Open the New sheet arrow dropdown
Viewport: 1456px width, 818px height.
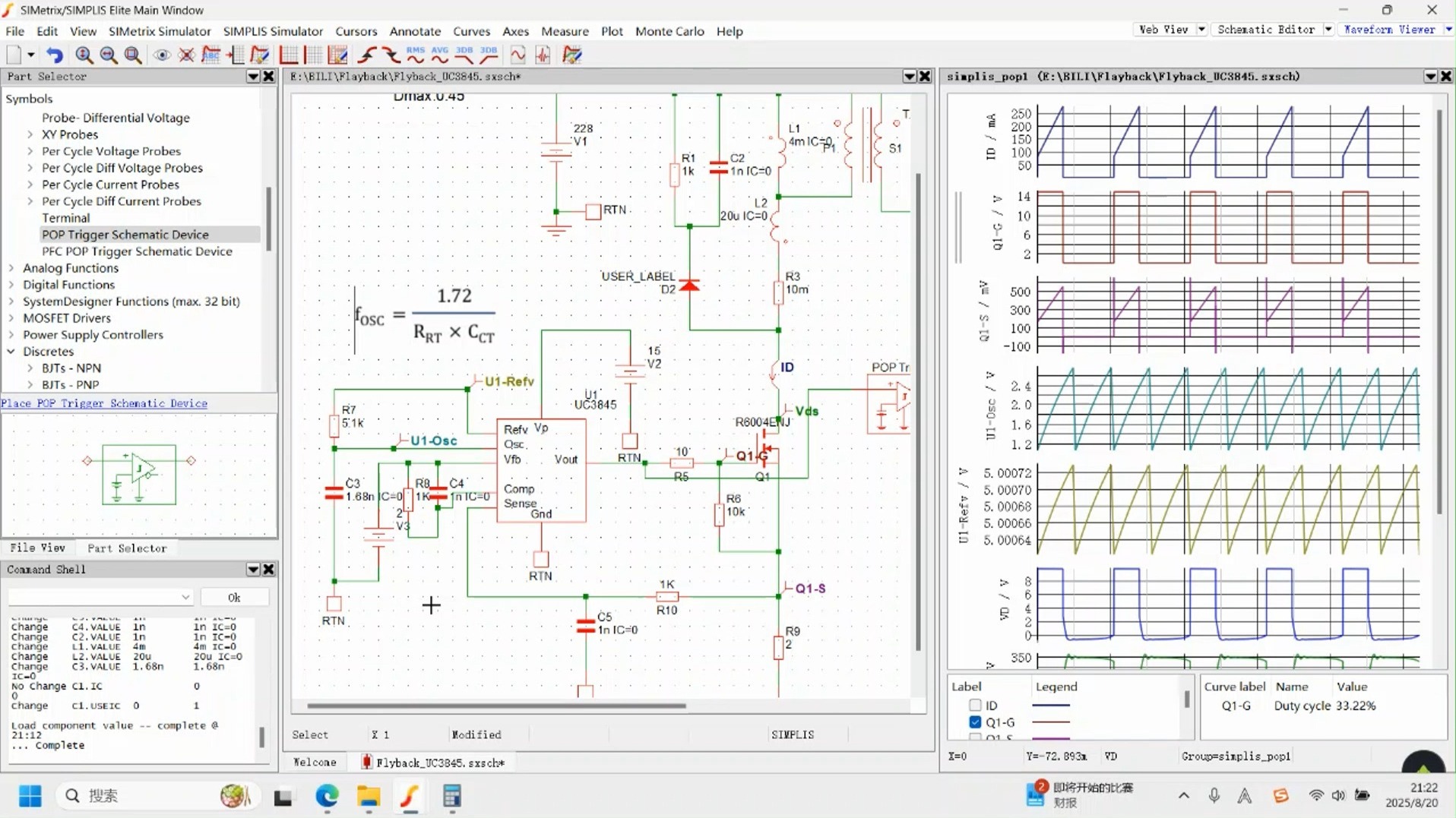click(x=31, y=55)
